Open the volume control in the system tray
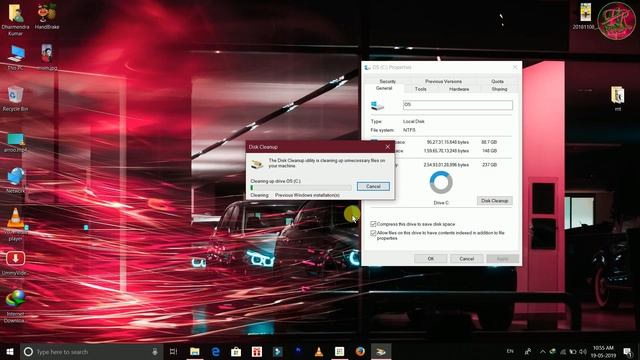This screenshot has width=640, height=360. pos(582,351)
